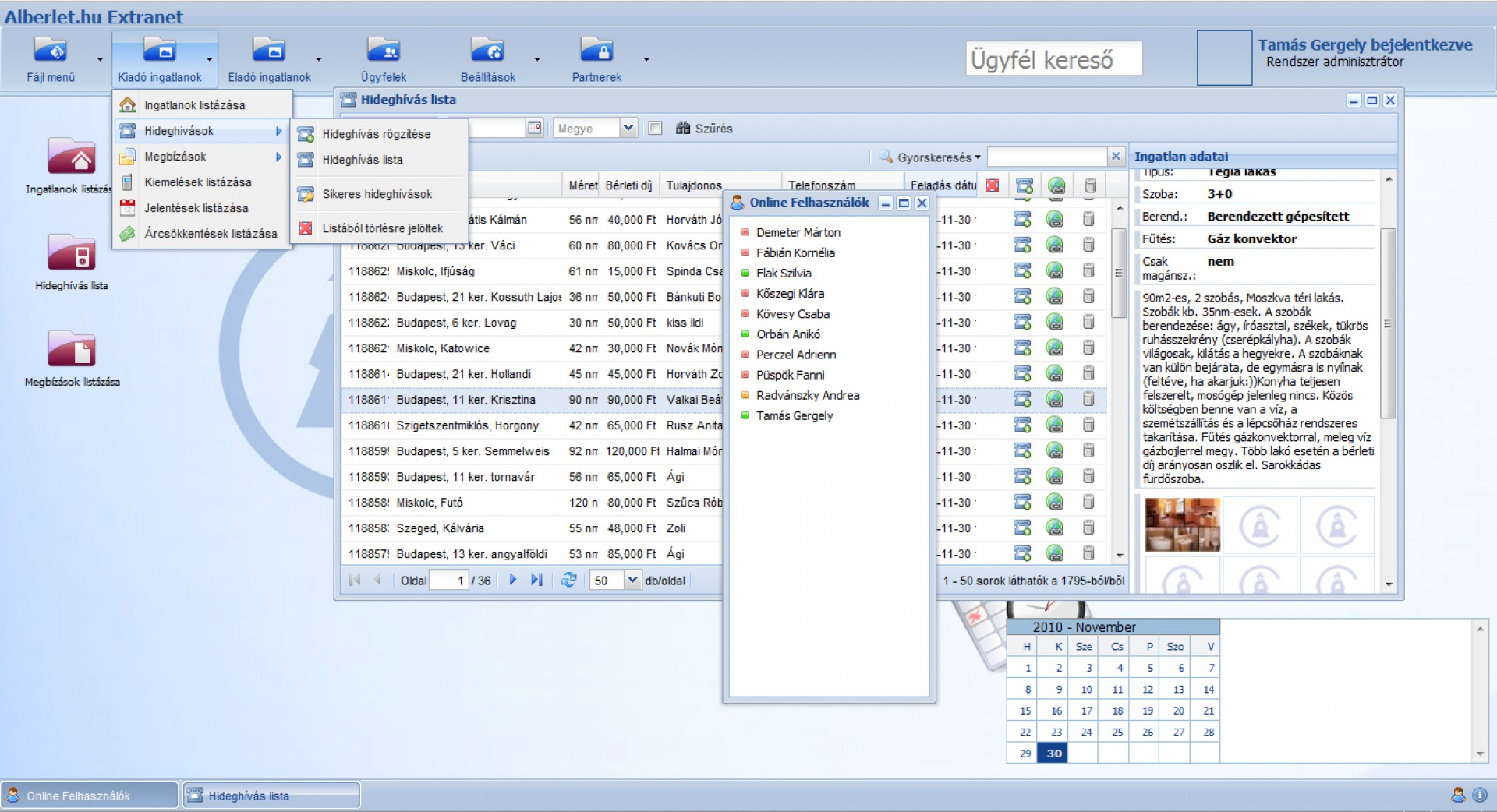Choose Hideghívás rögzítése from the submenu
Screen dimensions: 1497x812
coord(380,134)
